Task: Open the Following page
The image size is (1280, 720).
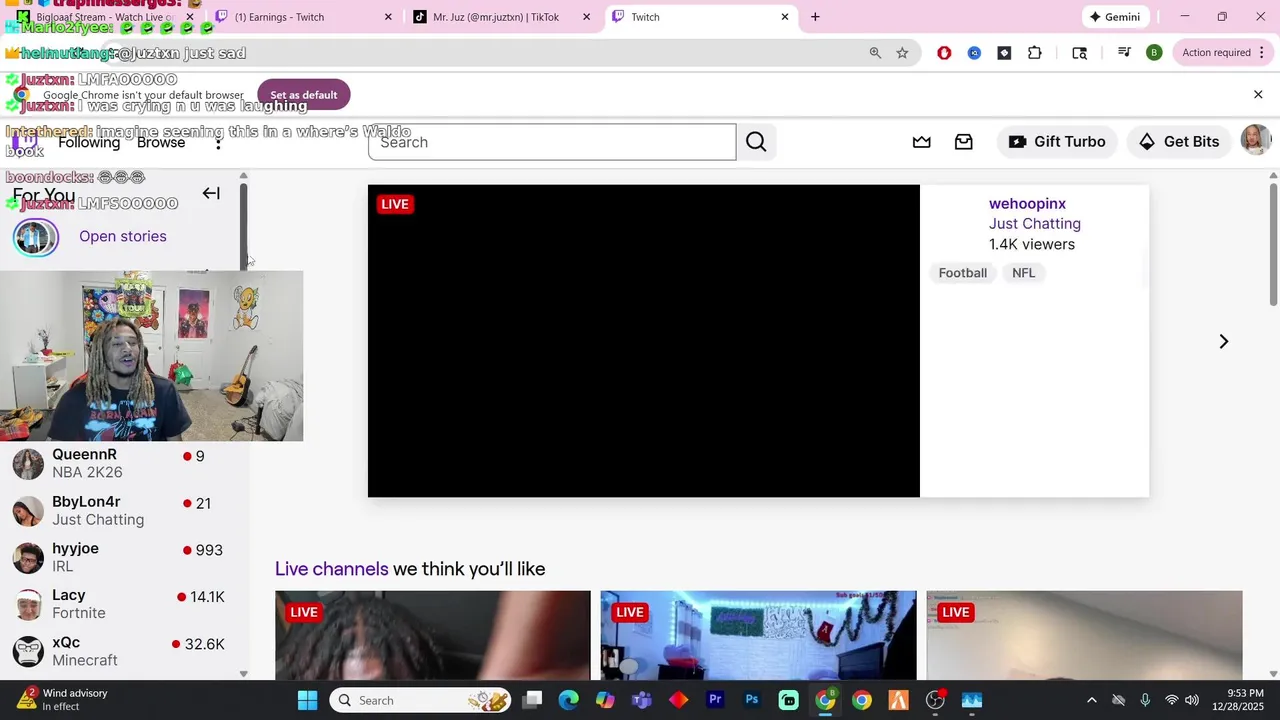Action: (89, 143)
